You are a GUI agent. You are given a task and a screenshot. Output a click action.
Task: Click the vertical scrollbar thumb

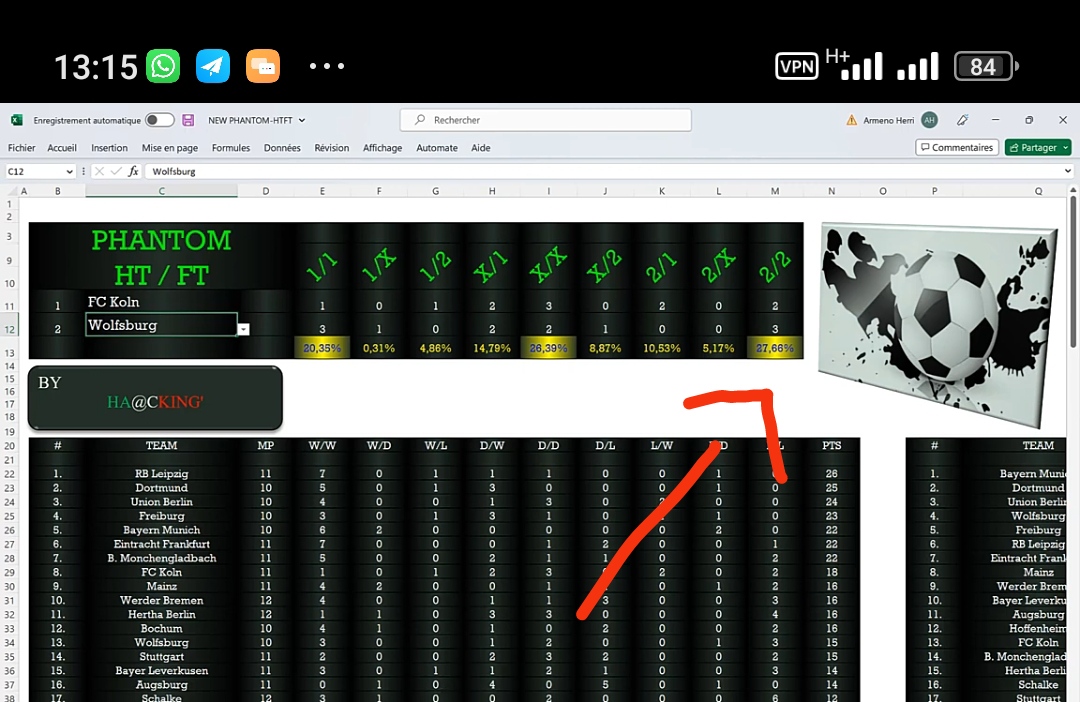pyautogui.click(x=1073, y=272)
